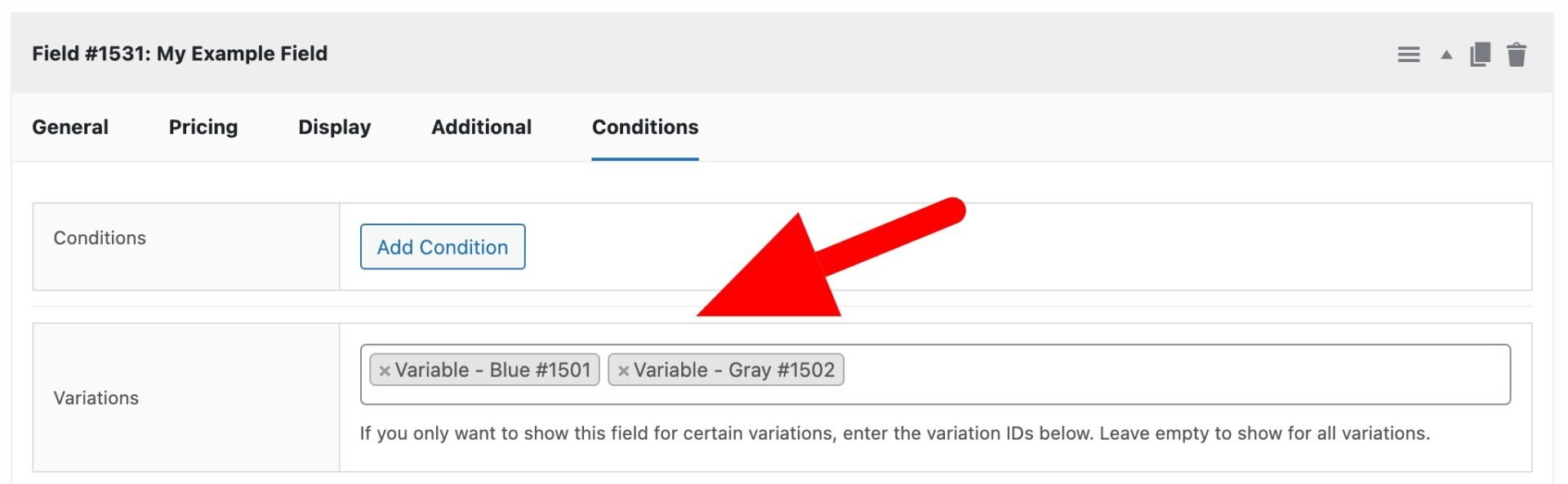The width and height of the screenshot is (1568, 484).
Task: Click the hamburger drag-handle icon
Action: coord(1408,54)
